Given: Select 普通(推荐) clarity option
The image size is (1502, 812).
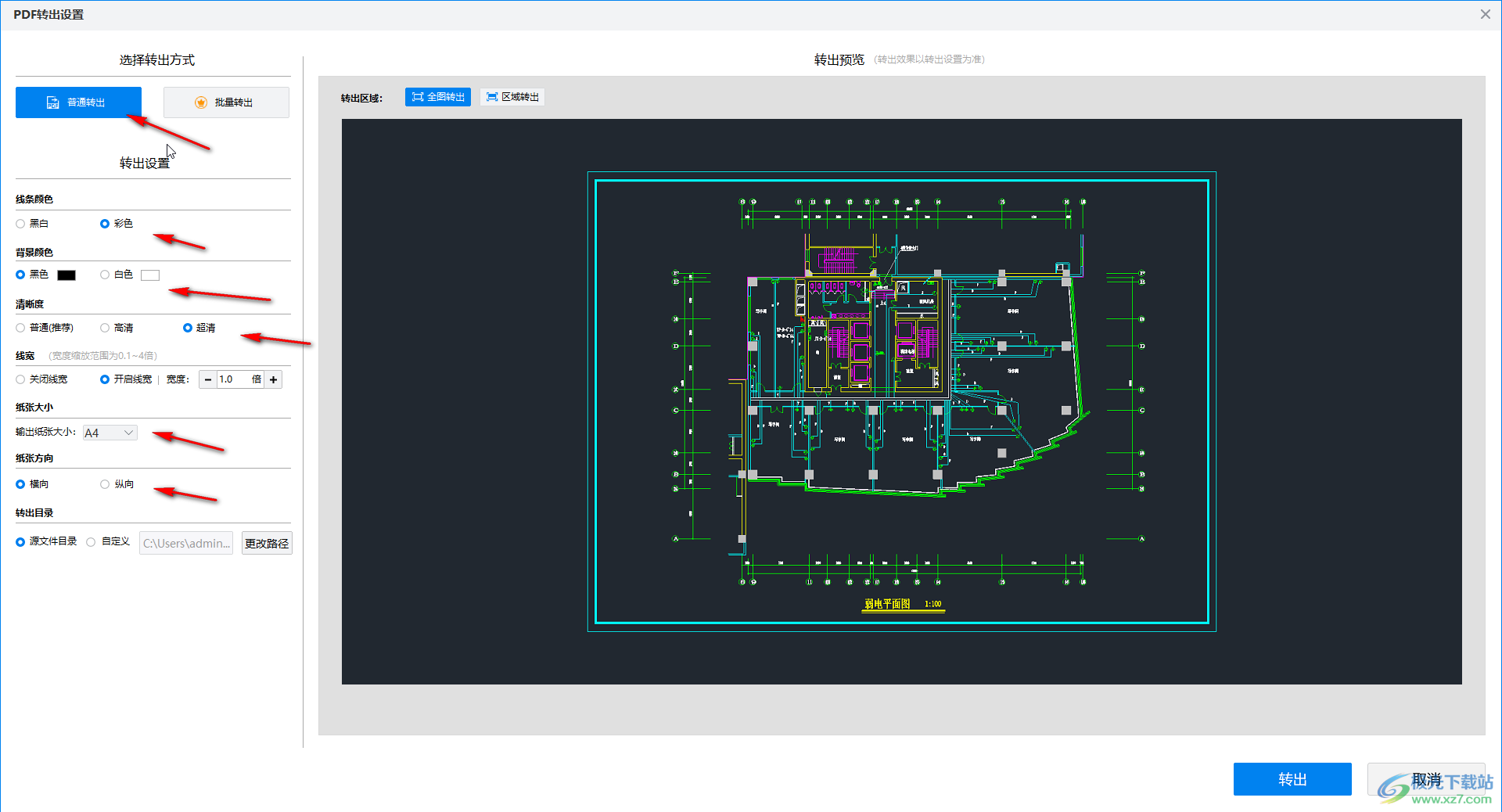Looking at the screenshot, I should [20, 328].
